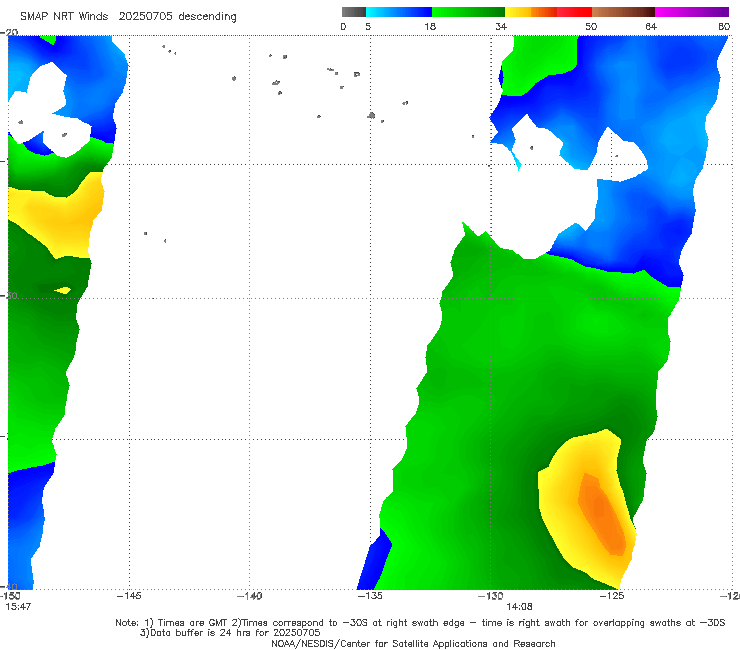This screenshot has height=650, width=740.
Task: Click the green 18-34 color bar segment
Action: tap(468, 12)
